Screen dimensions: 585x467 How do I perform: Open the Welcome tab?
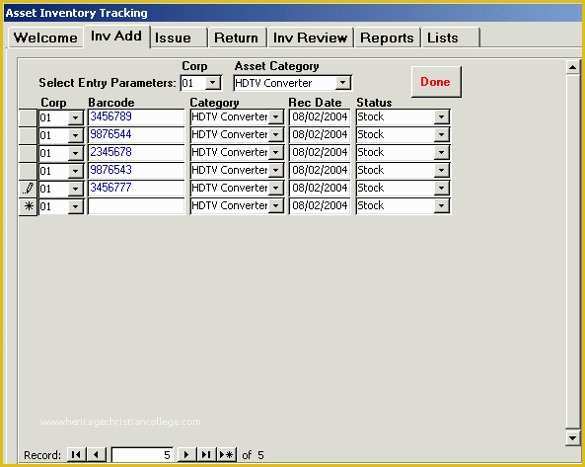pyautogui.click(x=46, y=38)
